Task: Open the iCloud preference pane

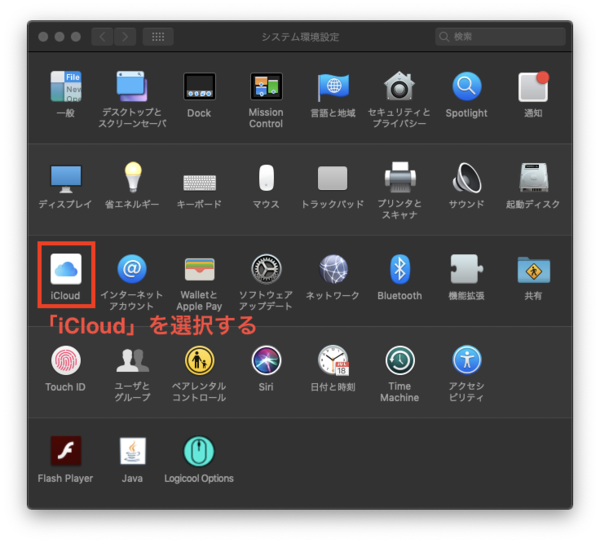Action: click(x=66, y=269)
